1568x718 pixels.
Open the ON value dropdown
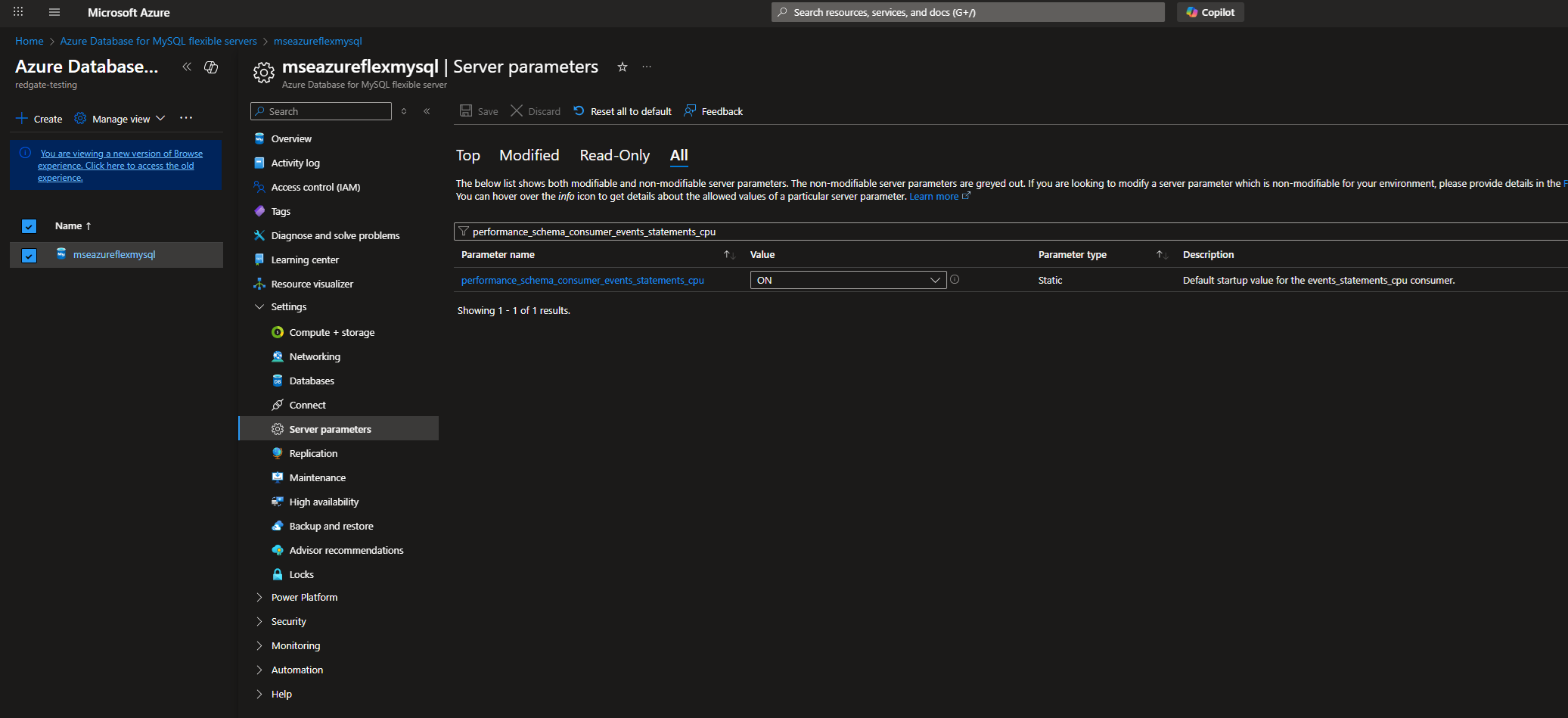click(x=847, y=280)
